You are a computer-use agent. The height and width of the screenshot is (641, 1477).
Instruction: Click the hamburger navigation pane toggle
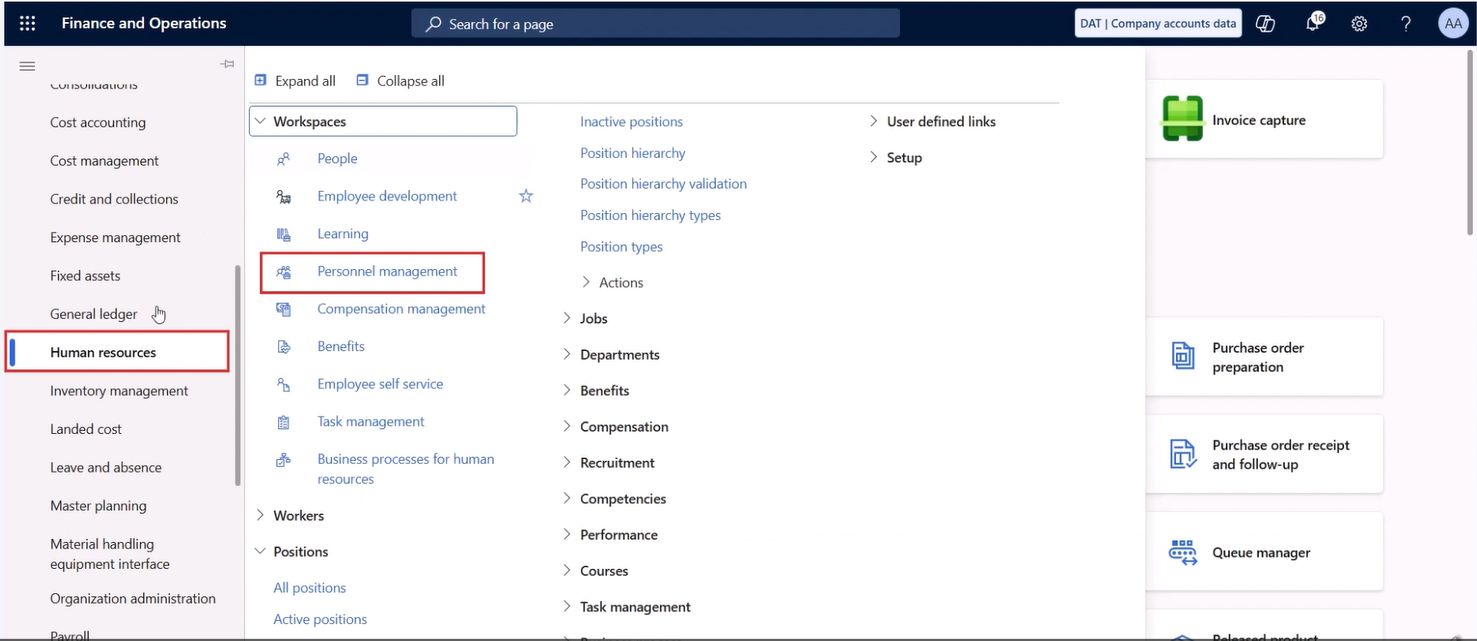(27, 66)
